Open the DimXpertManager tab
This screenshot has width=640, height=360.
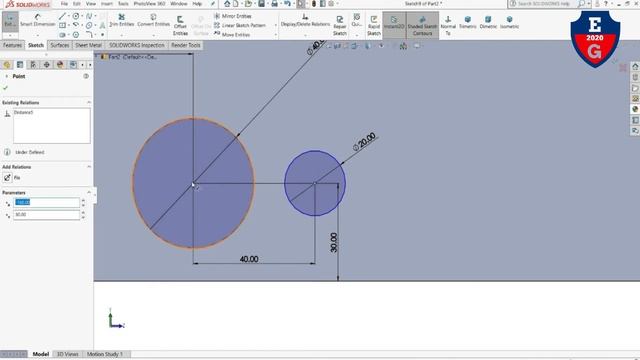(x=47, y=65)
